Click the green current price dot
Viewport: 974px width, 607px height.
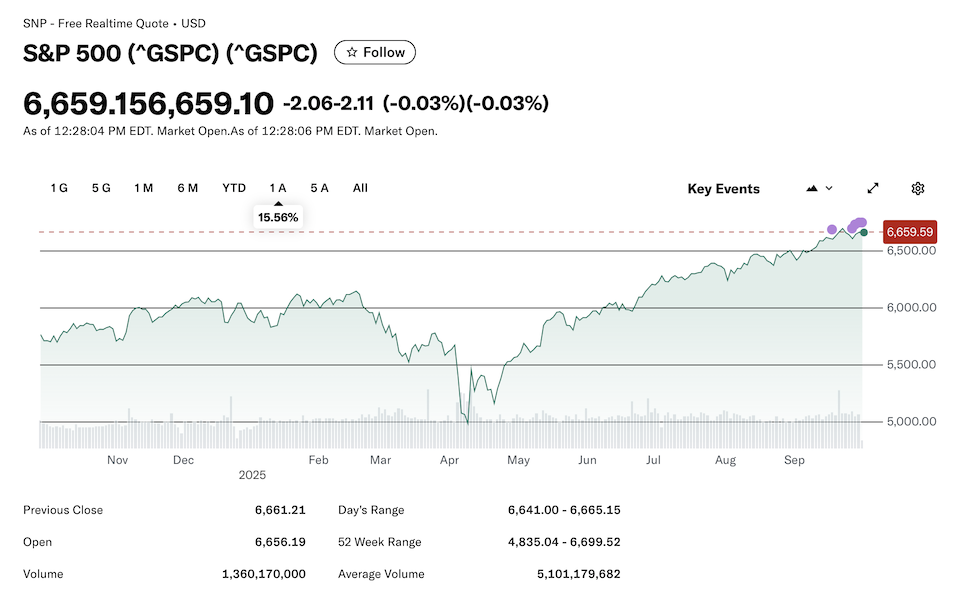(864, 233)
